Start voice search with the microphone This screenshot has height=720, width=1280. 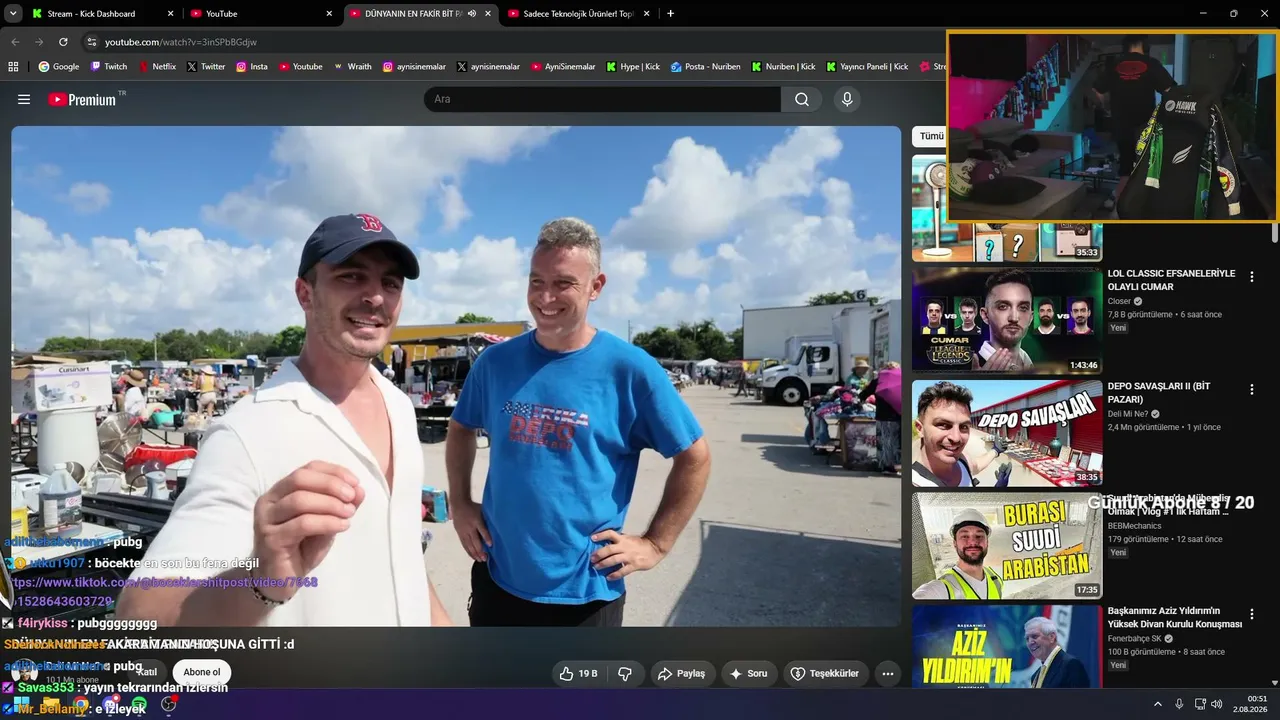[x=847, y=99]
